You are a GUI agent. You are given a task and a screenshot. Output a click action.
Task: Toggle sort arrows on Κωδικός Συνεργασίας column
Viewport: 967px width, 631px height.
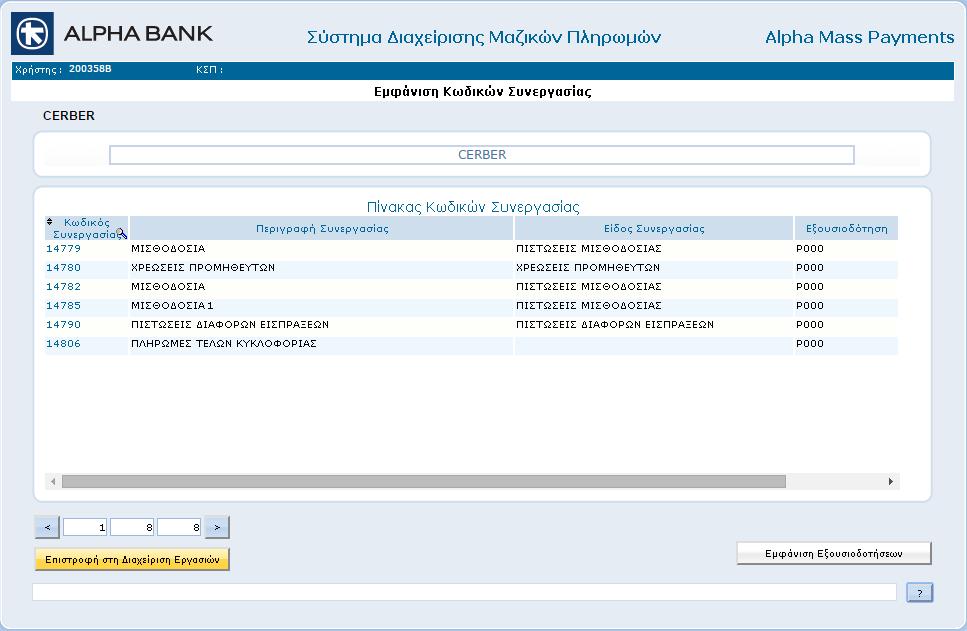[x=49, y=221]
